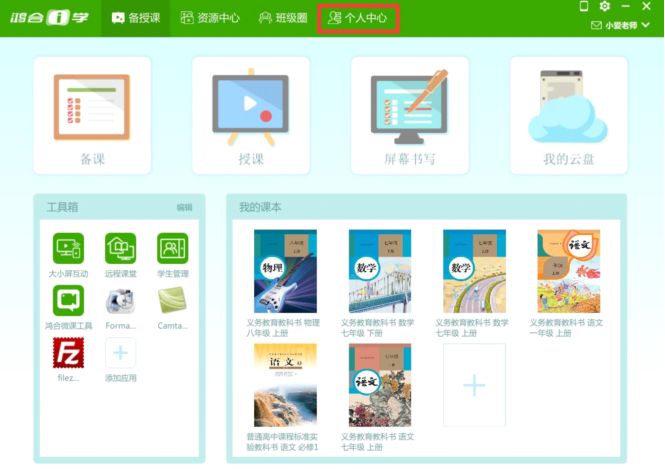Open the mobile device icon in title bar
The image size is (665, 469).
coord(584,6)
